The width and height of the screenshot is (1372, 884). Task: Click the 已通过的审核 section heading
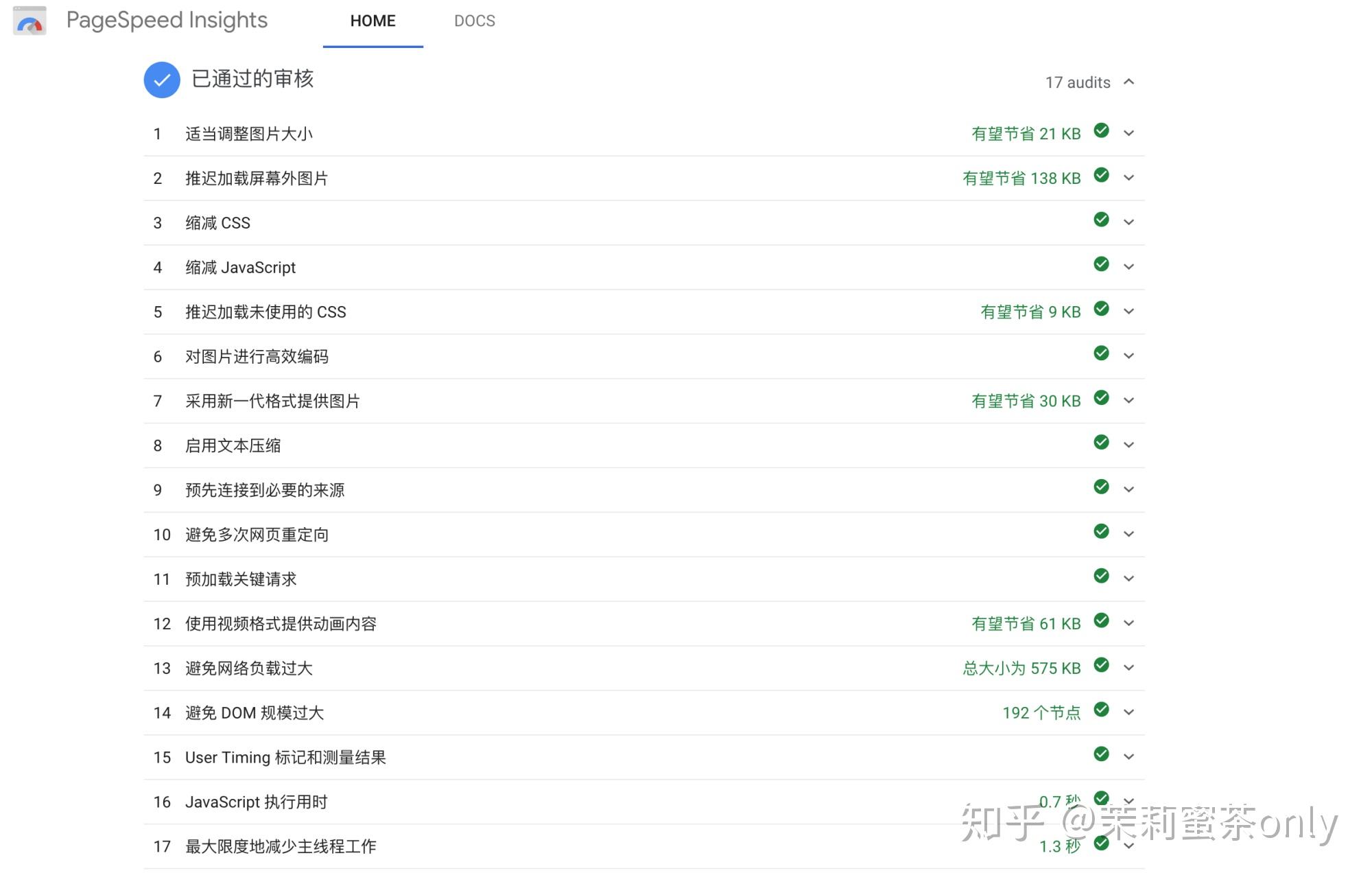click(x=252, y=79)
